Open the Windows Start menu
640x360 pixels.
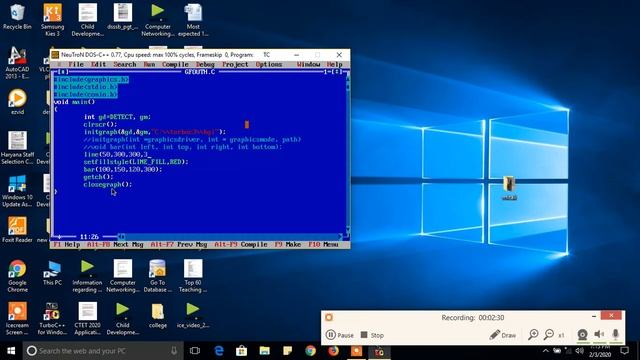(11, 351)
